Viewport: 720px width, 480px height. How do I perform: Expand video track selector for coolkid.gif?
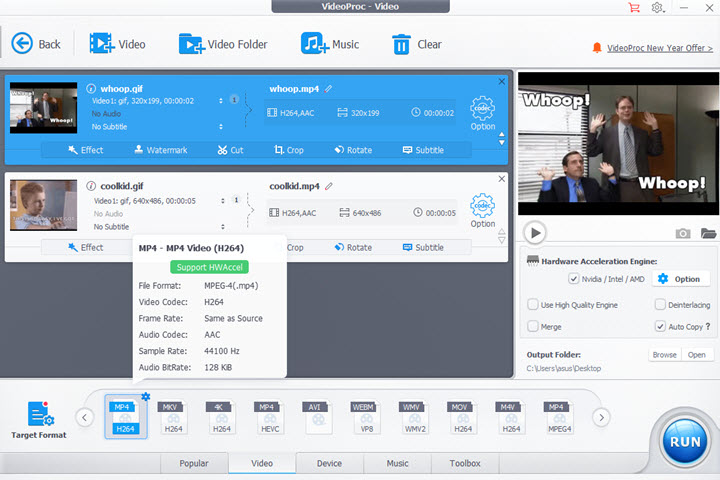[223, 201]
